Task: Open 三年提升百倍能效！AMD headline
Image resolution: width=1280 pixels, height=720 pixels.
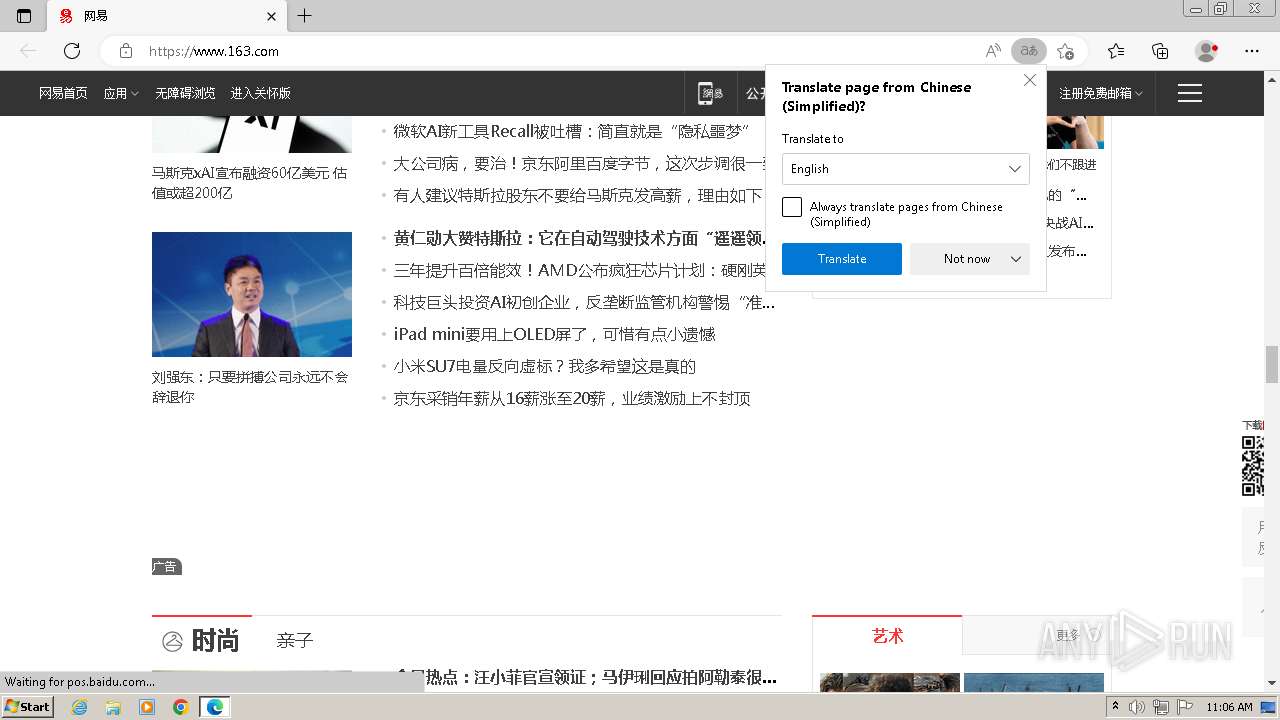Action: pos(580,270)
